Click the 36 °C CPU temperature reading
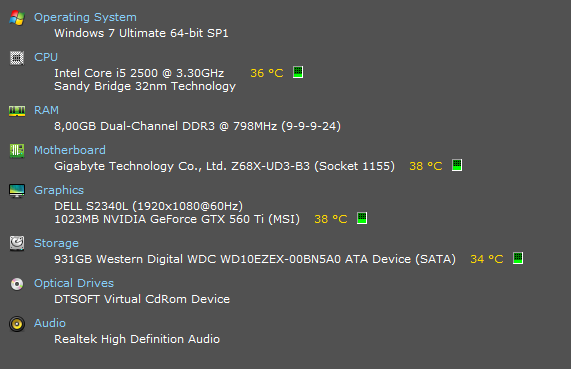571x369 pixels. click(x=267, y=73)
